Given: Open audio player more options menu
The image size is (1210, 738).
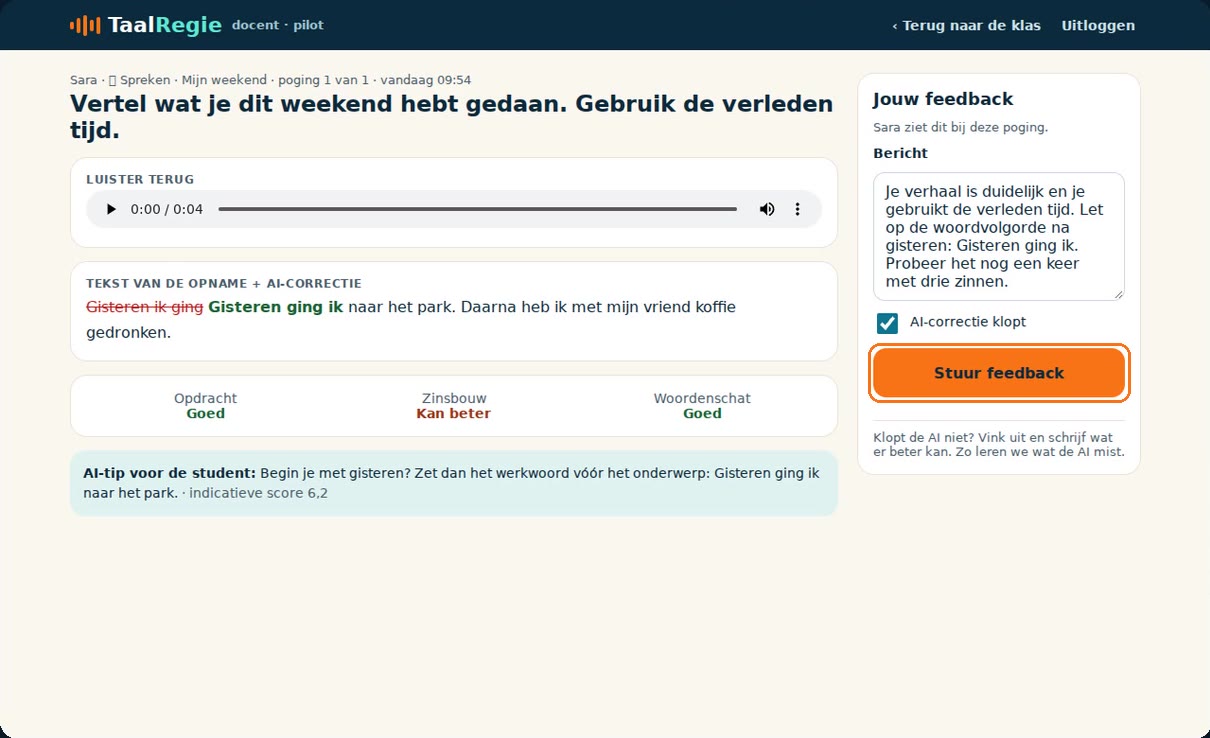Looking at the screenshot, I should (x=798, y=209).
